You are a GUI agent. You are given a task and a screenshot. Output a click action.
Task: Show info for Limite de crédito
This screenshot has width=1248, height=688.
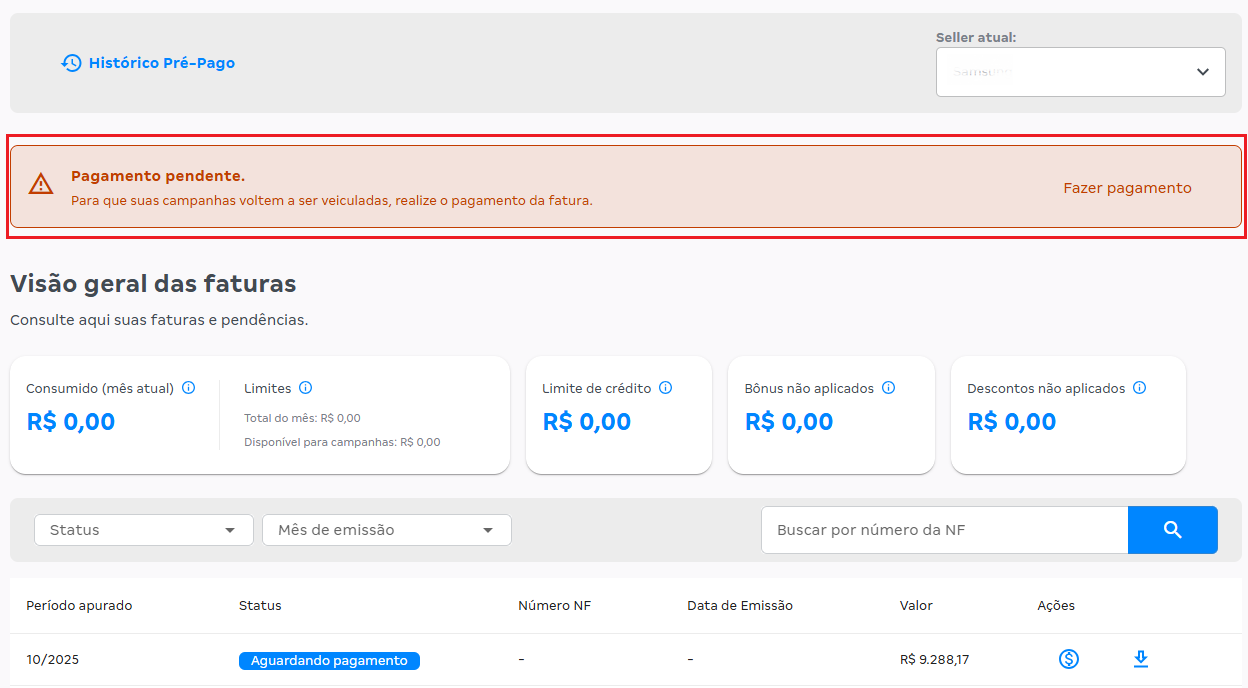point(666,388)
